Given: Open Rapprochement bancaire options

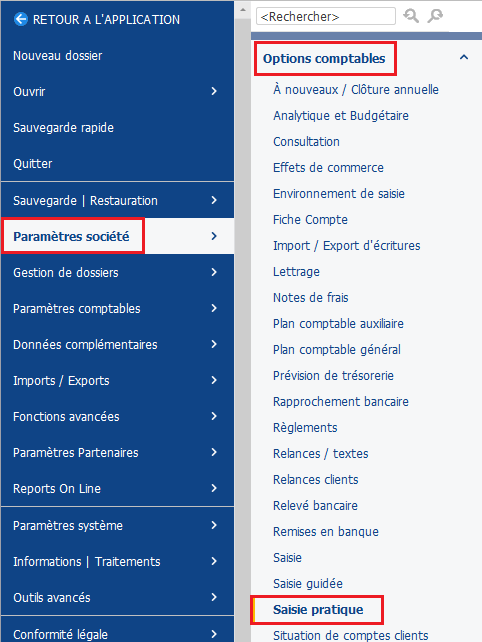Looking at the screenshot, I should tap(341, 402).
